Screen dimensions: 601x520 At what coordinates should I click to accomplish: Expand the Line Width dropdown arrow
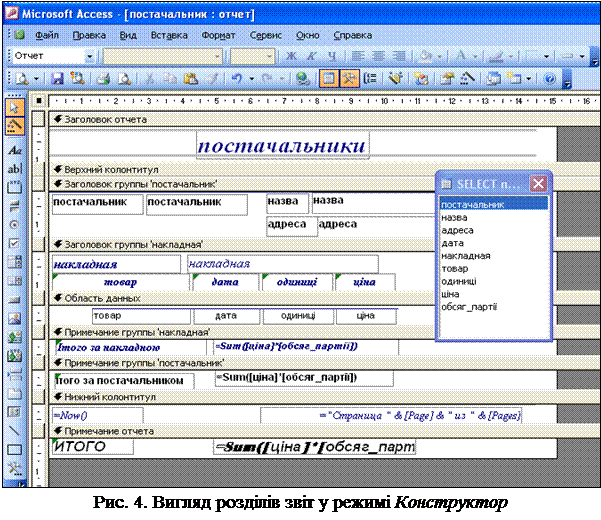pyautogui.click(x=547, y=56)
